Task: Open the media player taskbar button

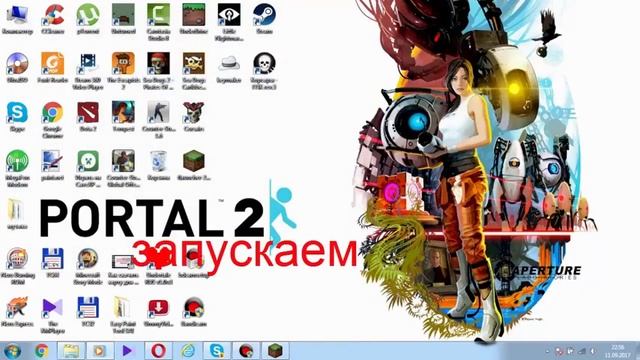Action: coord(100,351)
